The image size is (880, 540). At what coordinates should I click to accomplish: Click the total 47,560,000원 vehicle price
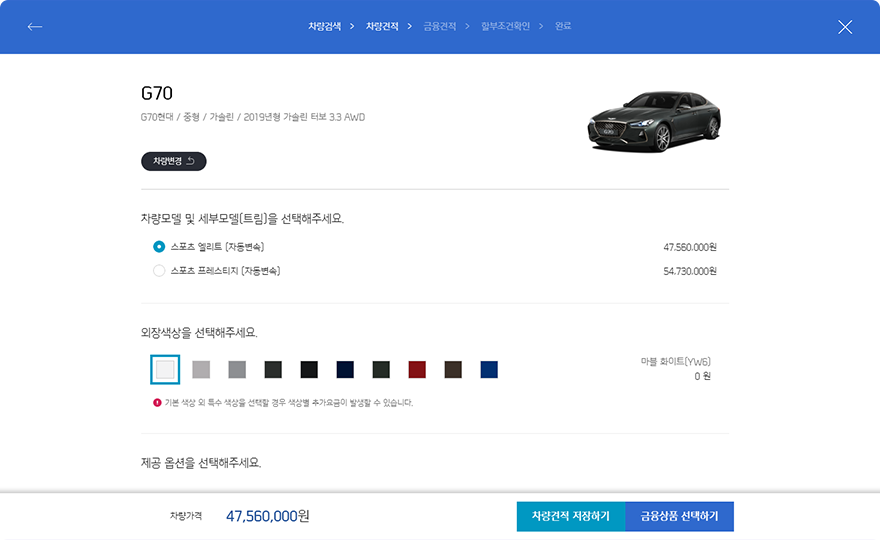click(268, 516)
